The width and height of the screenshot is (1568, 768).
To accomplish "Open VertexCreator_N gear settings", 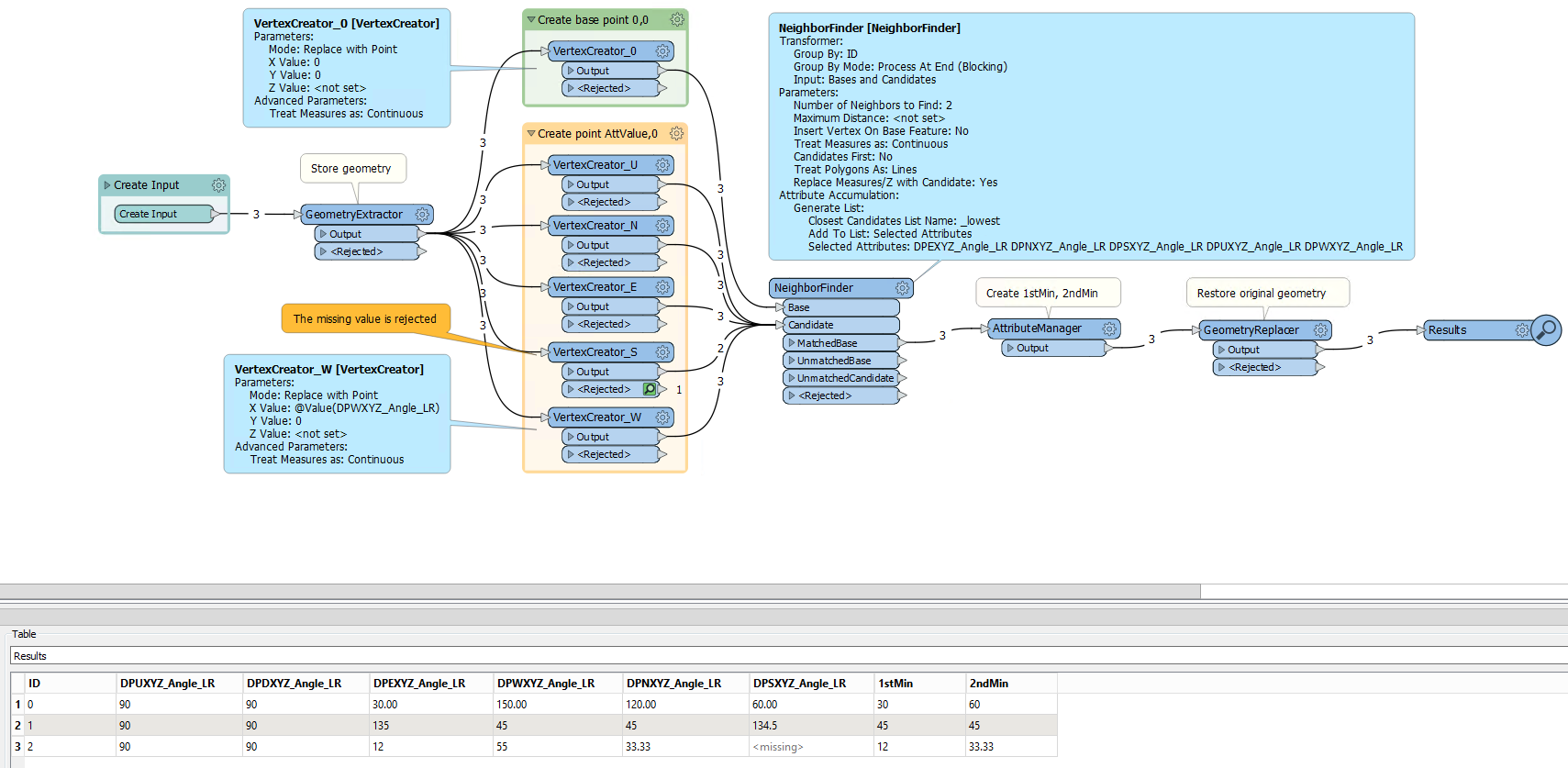I will pyautogui.click(x=662, y=226).
